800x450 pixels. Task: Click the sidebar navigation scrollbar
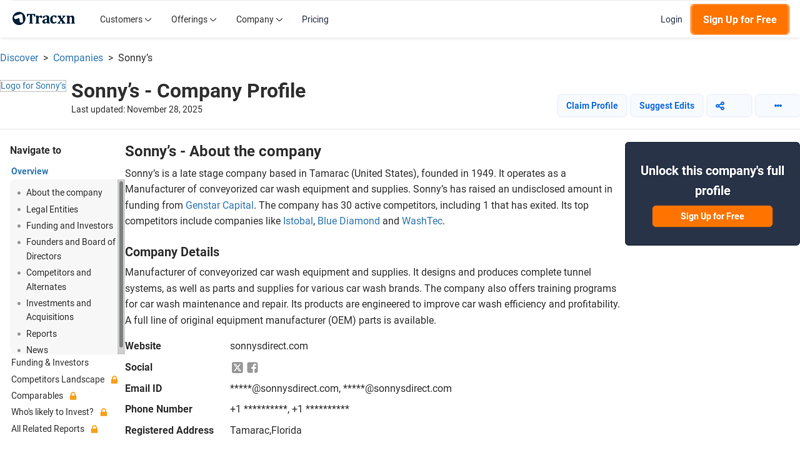pyautogui.click(x=121, y=262)
